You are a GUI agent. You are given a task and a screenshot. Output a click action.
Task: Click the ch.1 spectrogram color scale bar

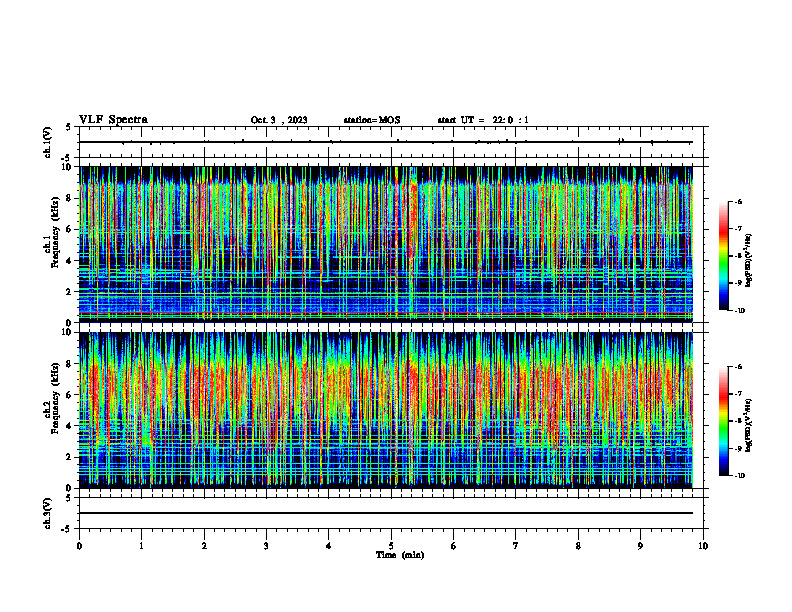724,256
